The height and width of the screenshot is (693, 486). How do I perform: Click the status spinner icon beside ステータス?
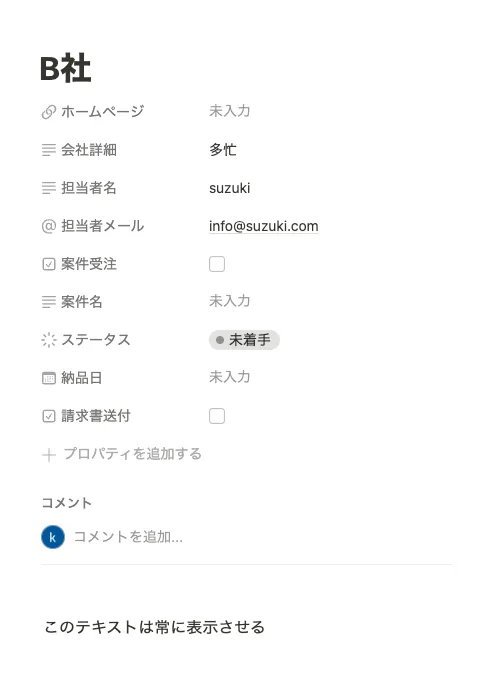49,340
